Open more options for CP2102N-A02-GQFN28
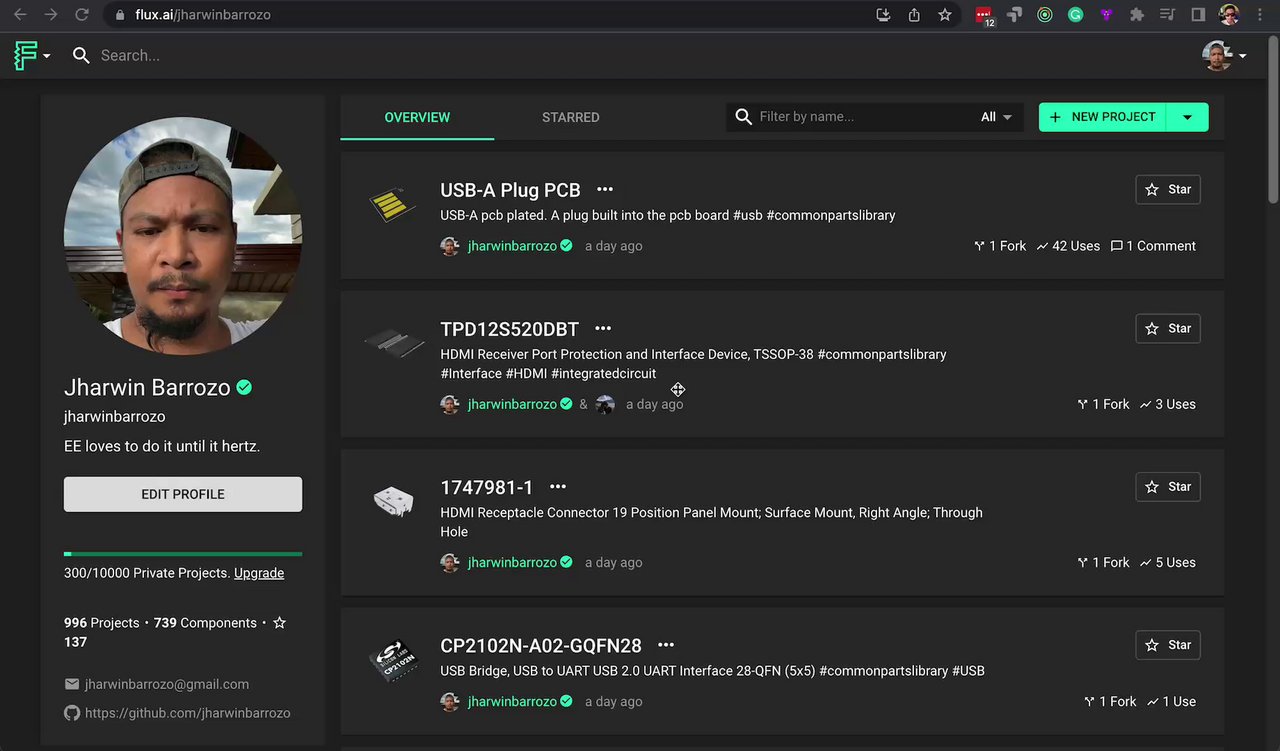 (x=666, y=646)
